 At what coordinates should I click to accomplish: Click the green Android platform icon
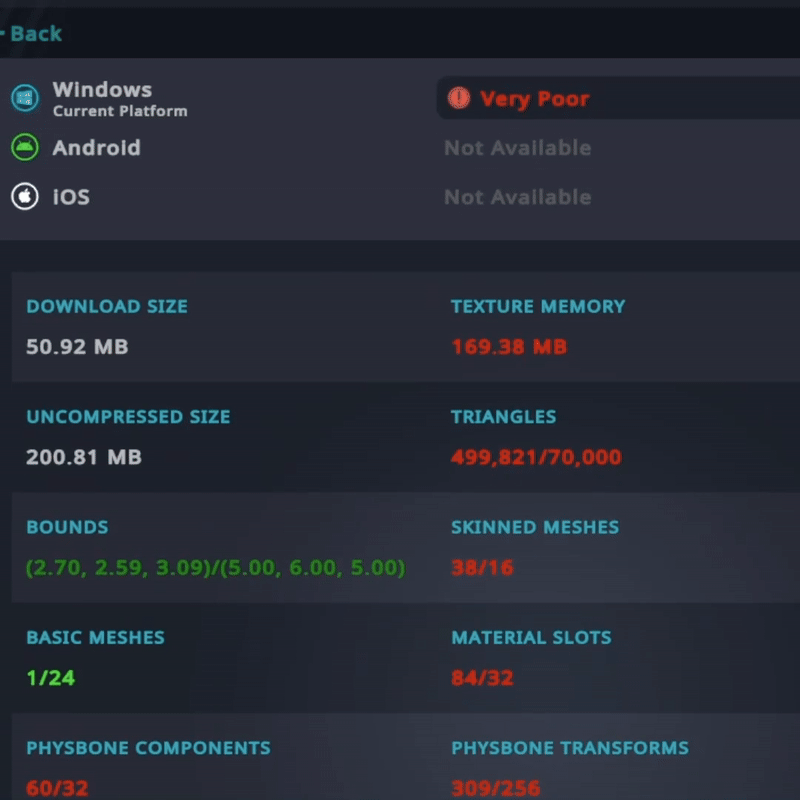pyautogui.click(x=24, y=147)
